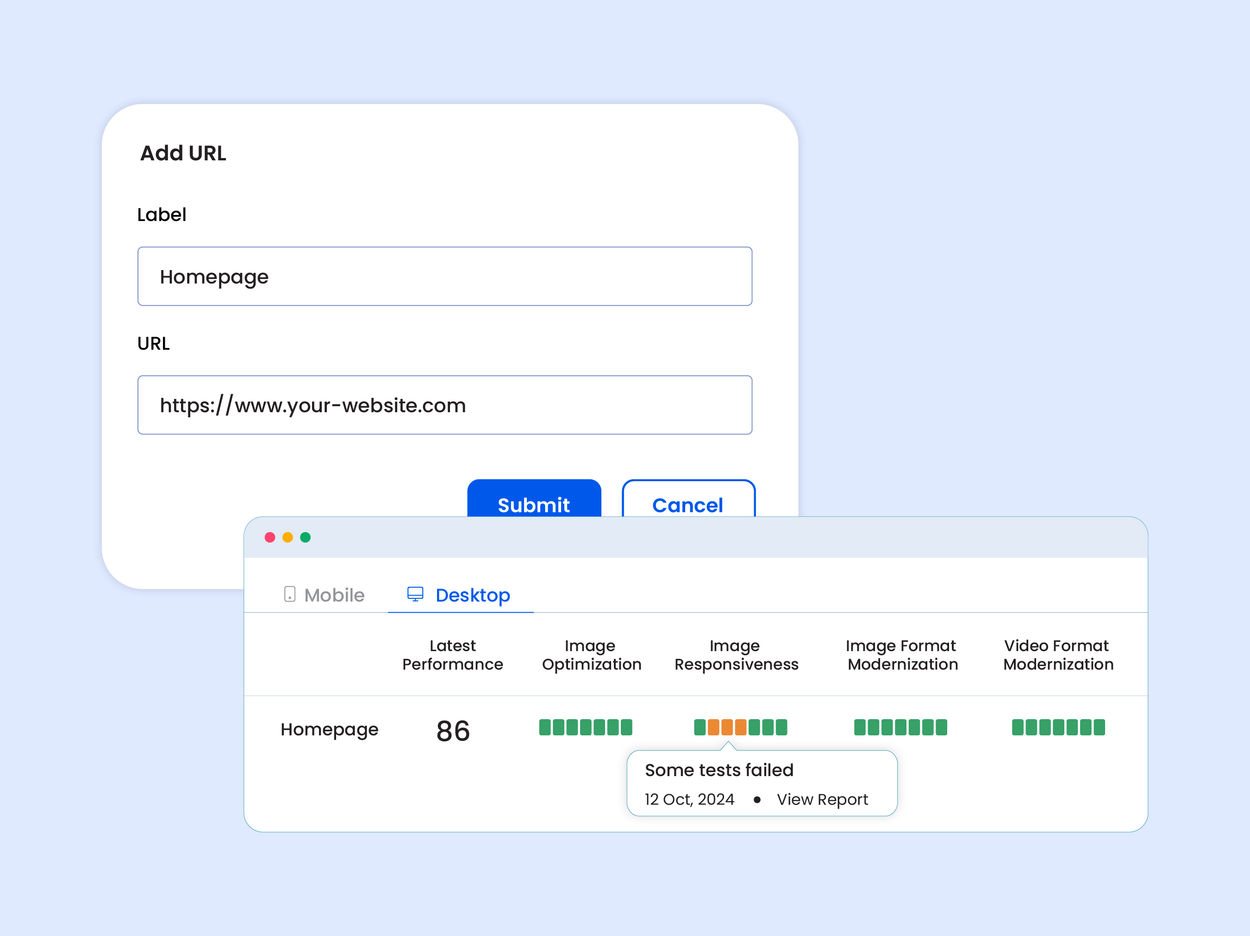Click the yellow minimize window dot

tap(288, 537)
